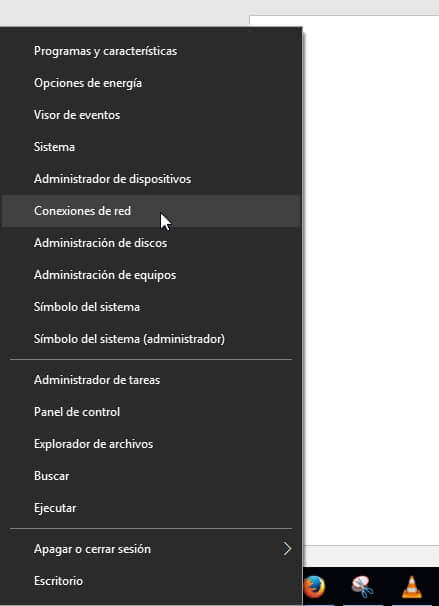Open Visor de eventos

151,115
